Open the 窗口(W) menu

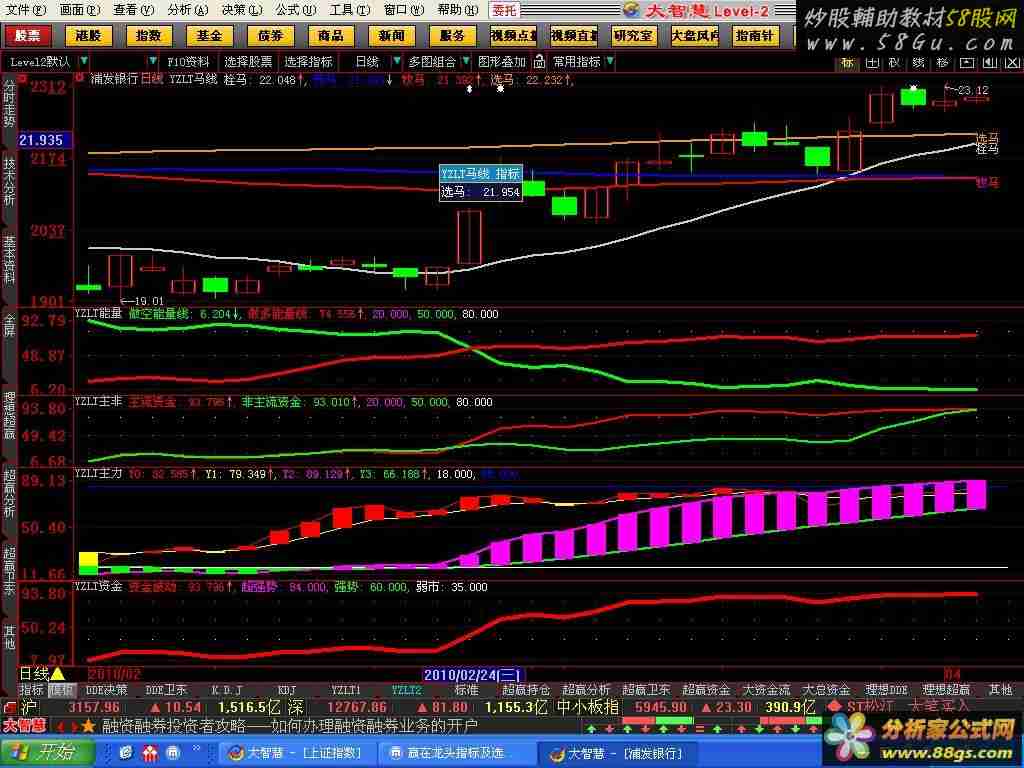click(404, 10)
